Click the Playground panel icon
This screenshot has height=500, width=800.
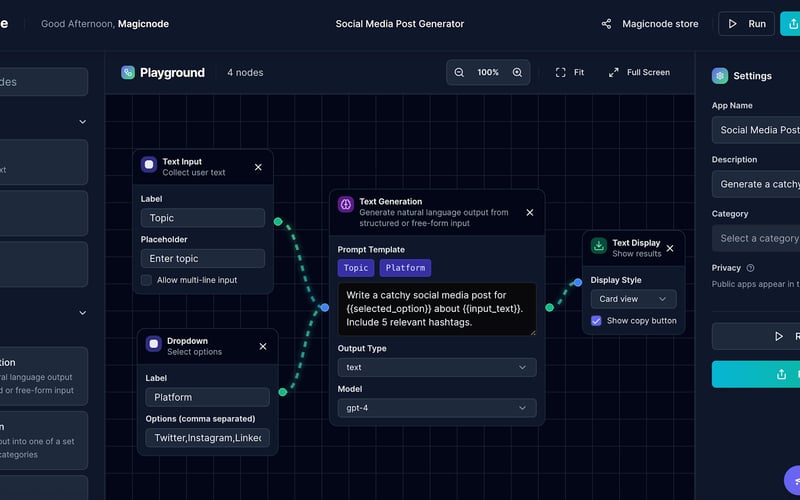128,72
